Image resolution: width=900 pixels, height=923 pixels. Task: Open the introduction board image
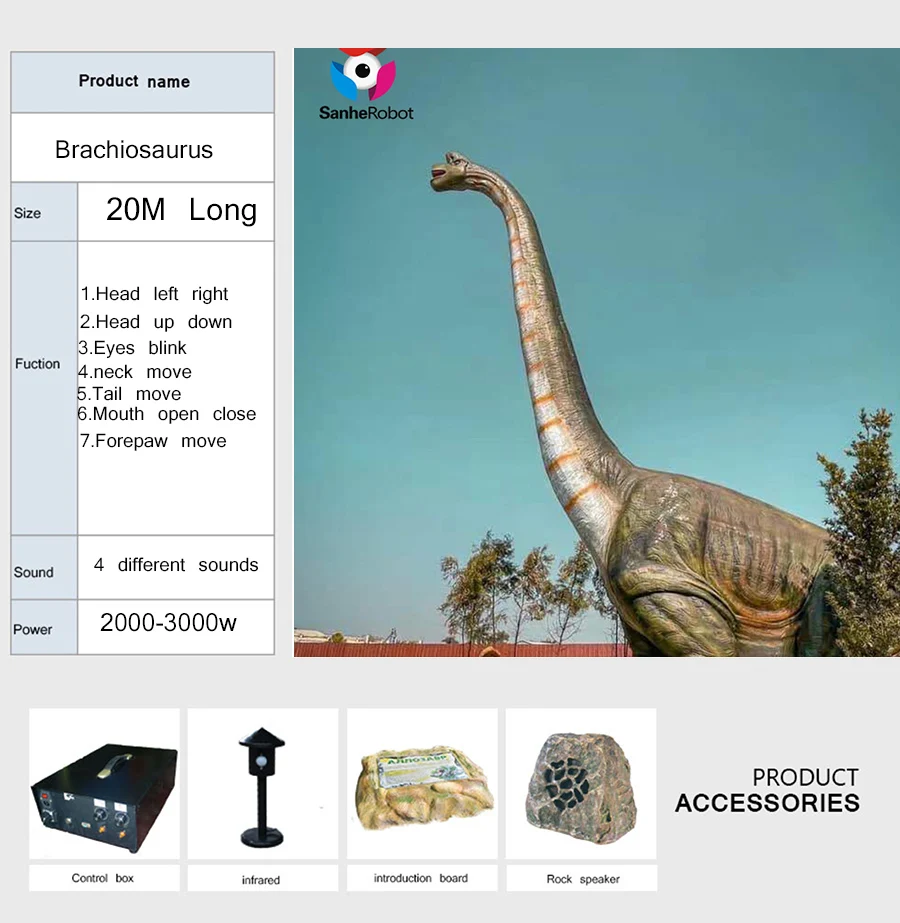click(x=422, y=783)
